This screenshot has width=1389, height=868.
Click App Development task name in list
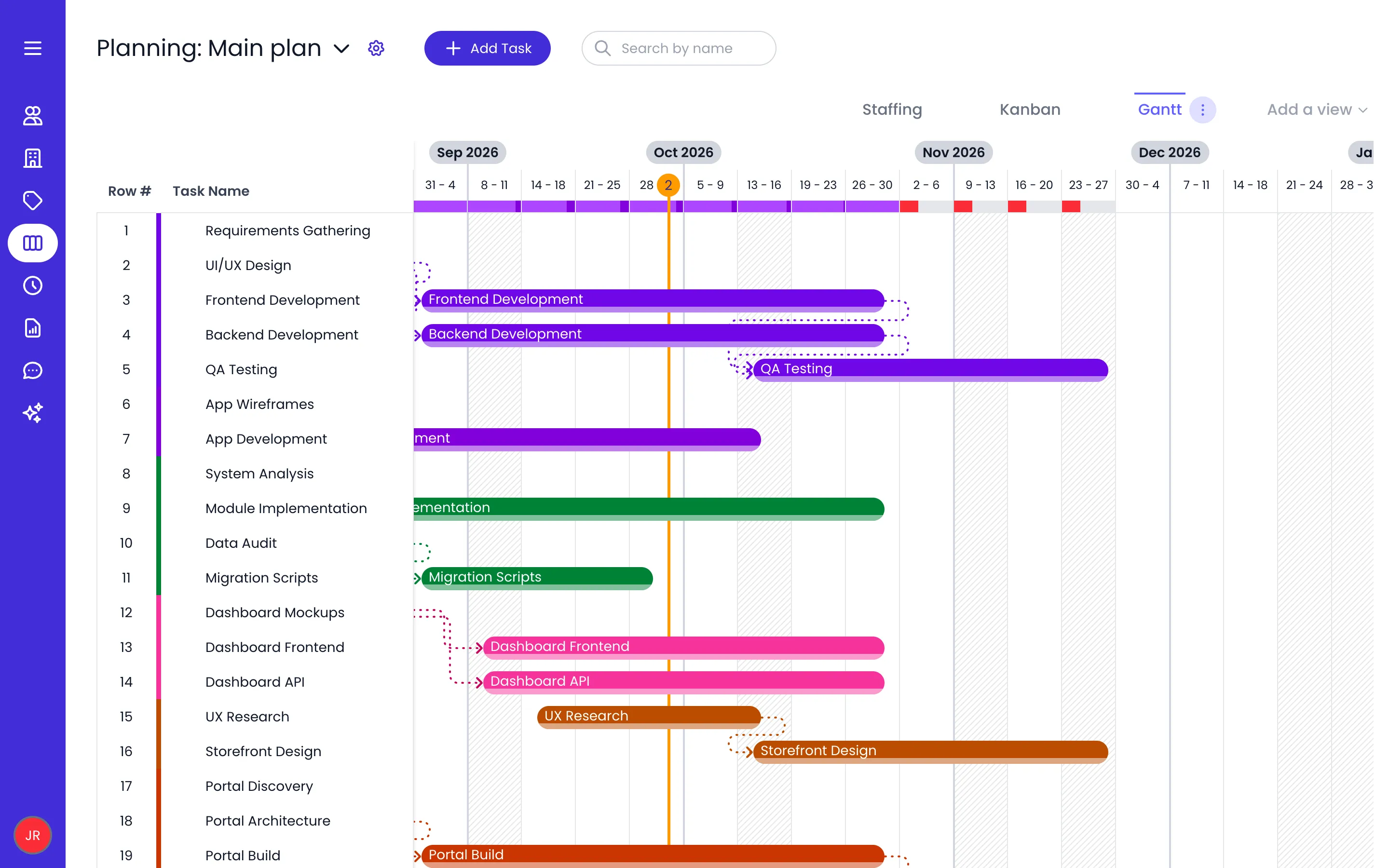pyautogui.click(x=266, y=439)
